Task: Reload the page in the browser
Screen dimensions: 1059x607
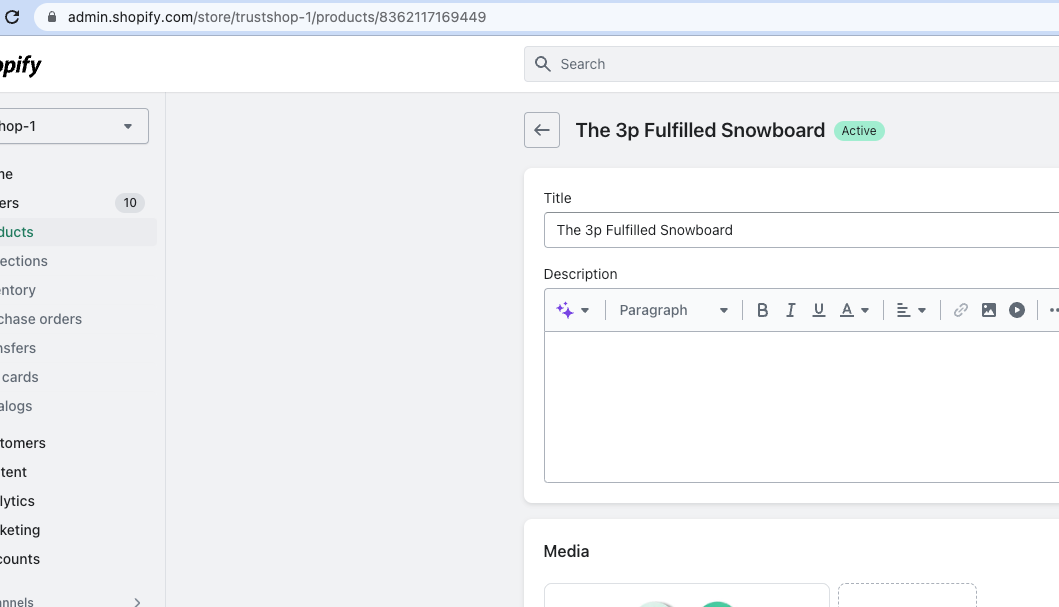Action: click(12, 17)
